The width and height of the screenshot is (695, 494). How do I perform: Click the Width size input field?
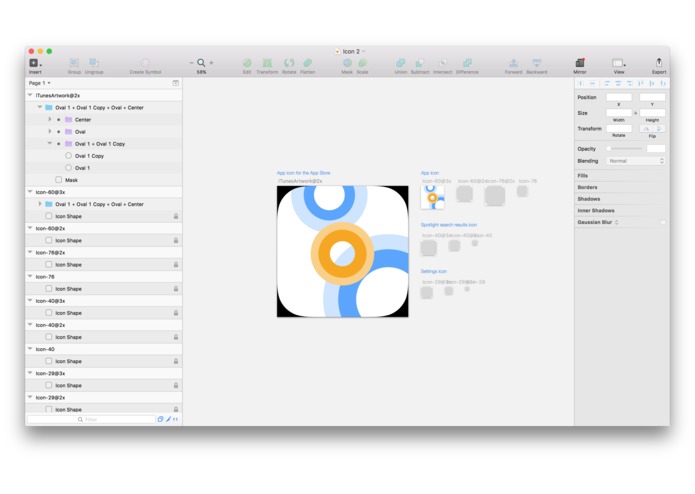click(x=619, y=113)
